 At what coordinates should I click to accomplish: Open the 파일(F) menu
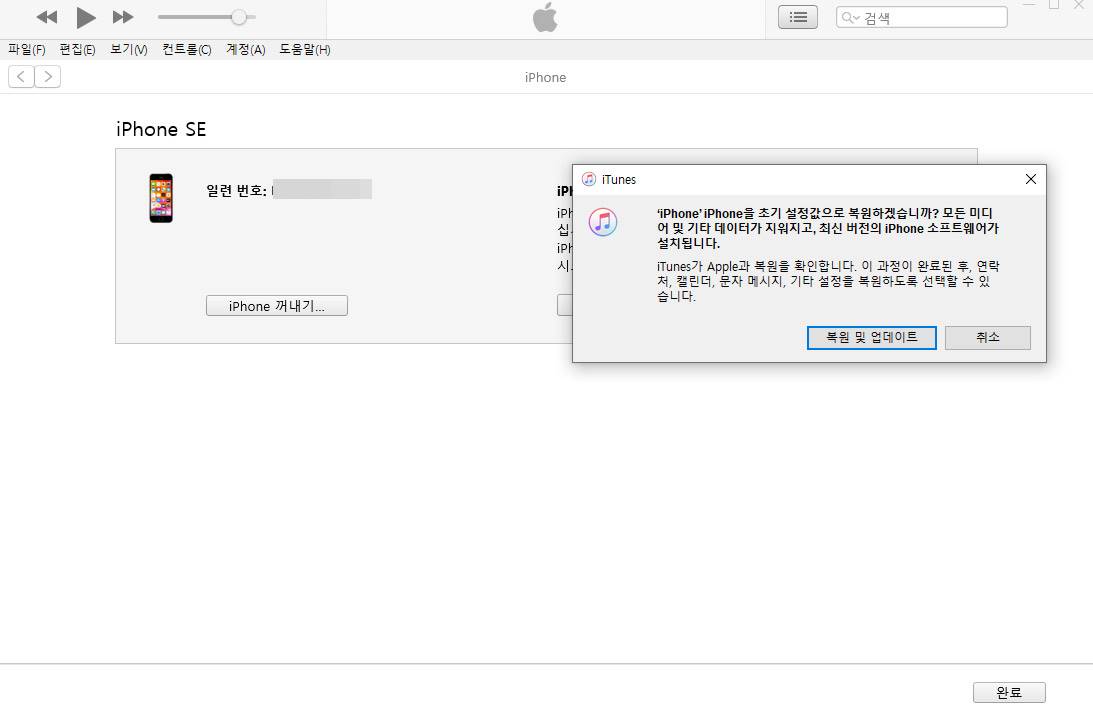(x=26, y=49)
